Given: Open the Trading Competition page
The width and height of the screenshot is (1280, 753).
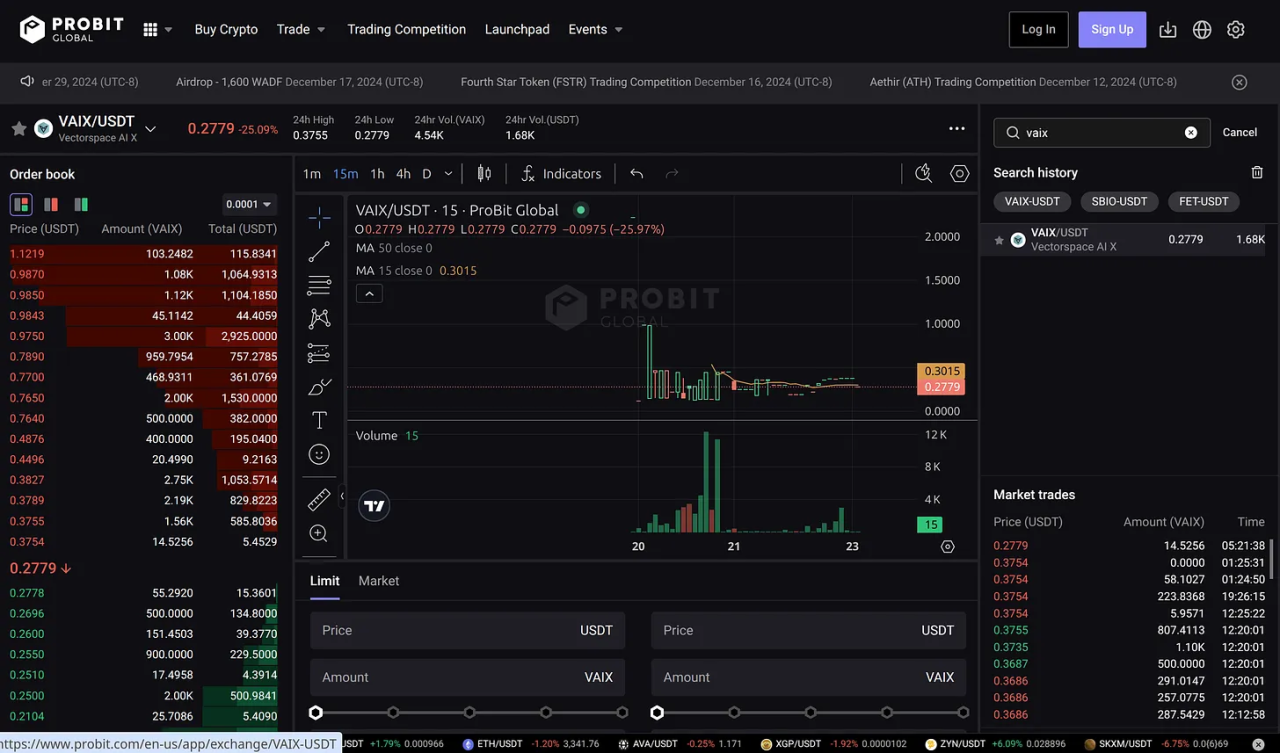Looking at the screenshot, I should [406, 29].
